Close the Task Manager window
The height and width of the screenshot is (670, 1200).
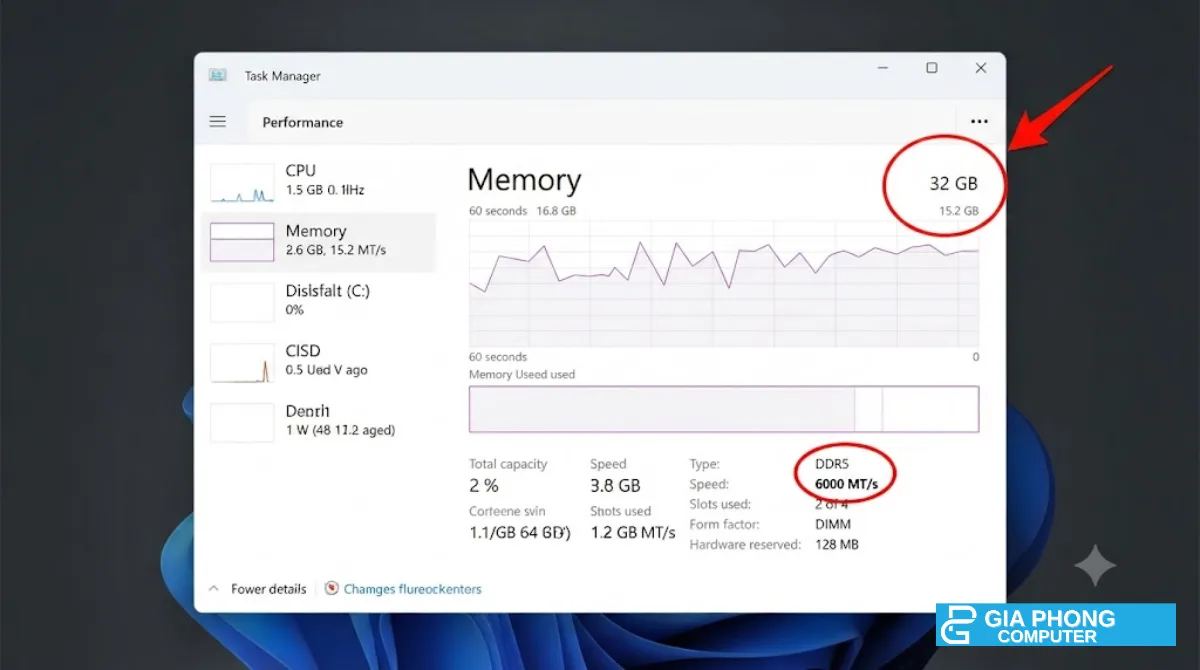(981, 68)
